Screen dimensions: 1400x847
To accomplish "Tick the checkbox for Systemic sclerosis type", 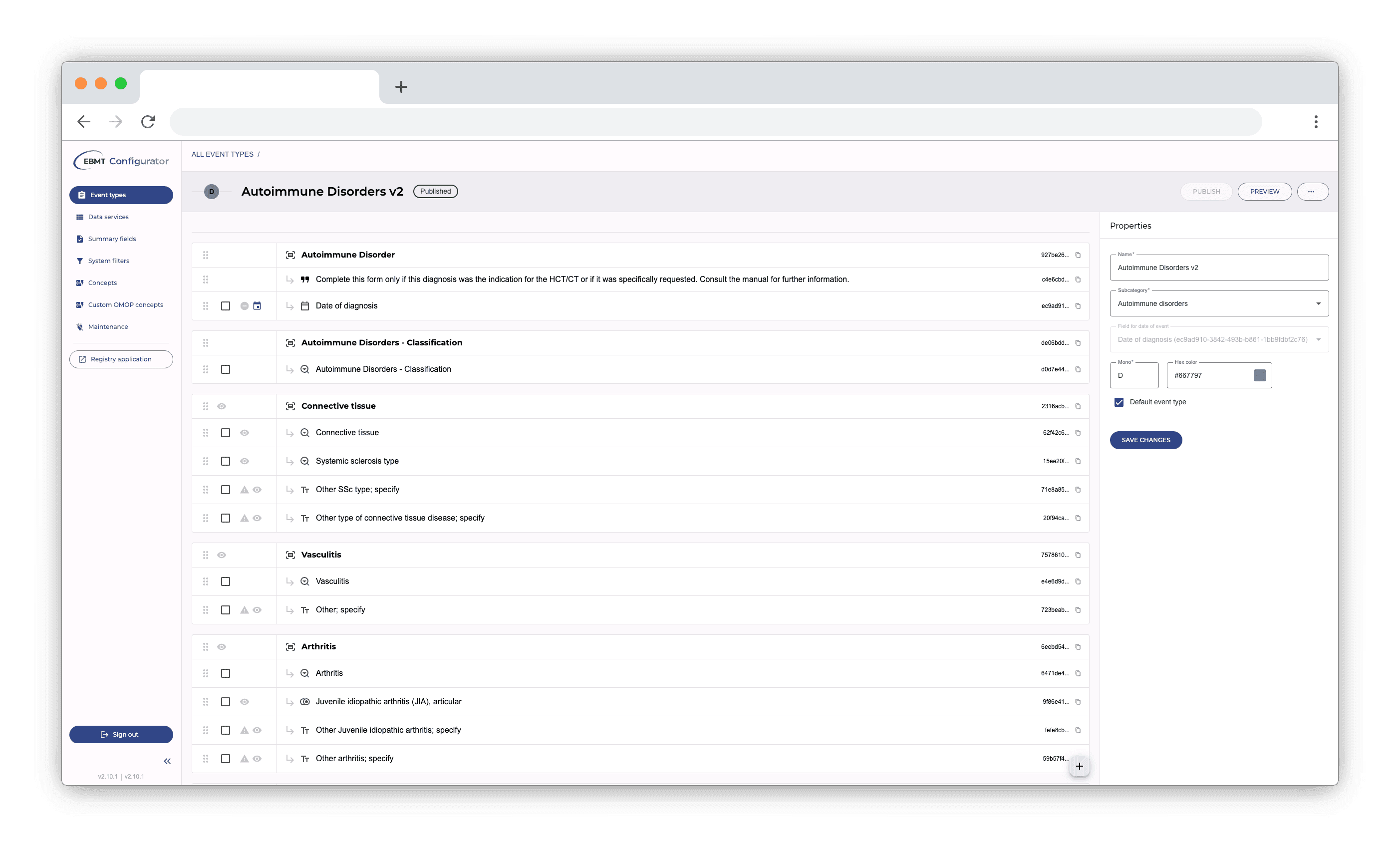I will pos(226,461).
